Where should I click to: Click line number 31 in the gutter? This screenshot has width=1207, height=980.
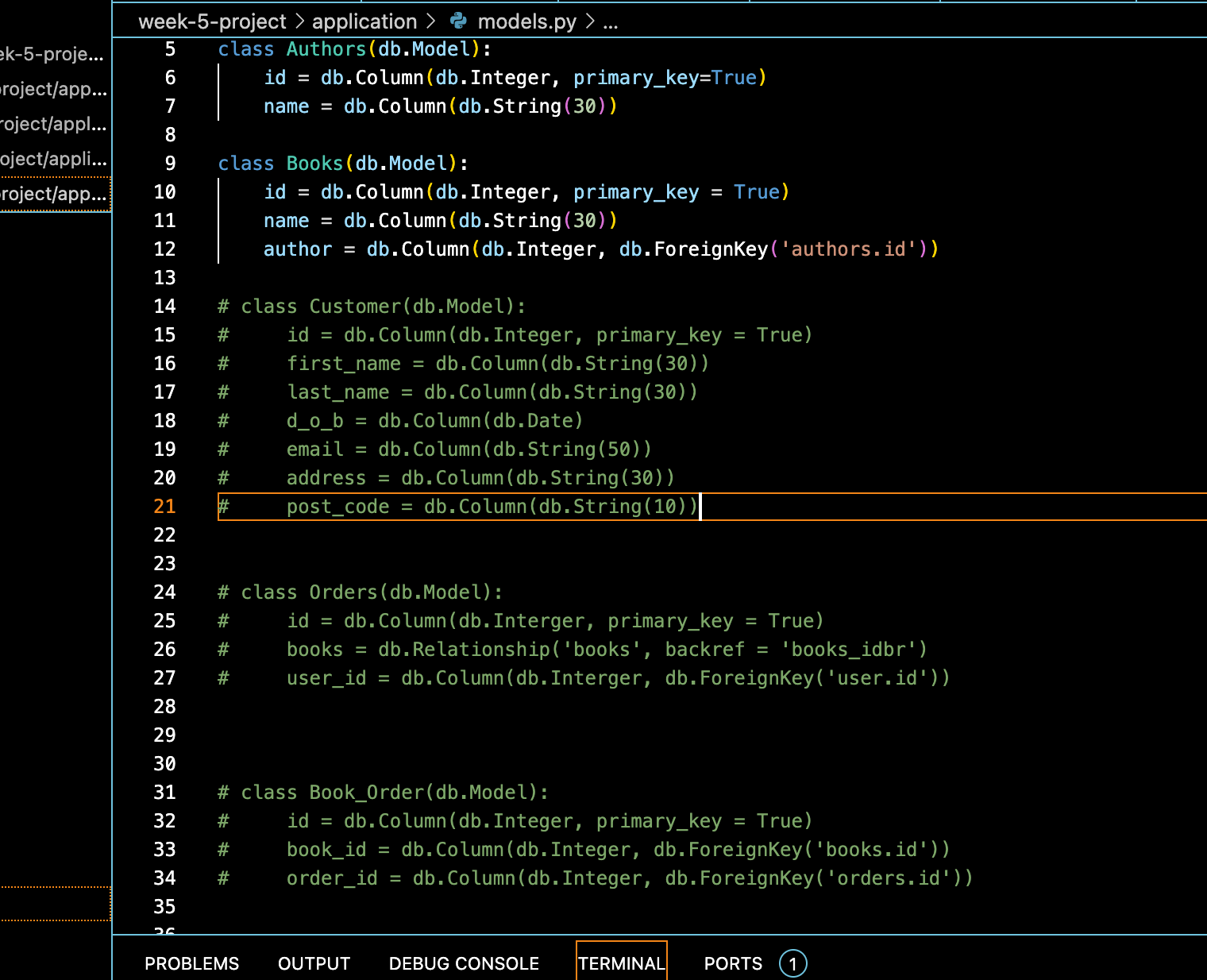coord(164,793)
